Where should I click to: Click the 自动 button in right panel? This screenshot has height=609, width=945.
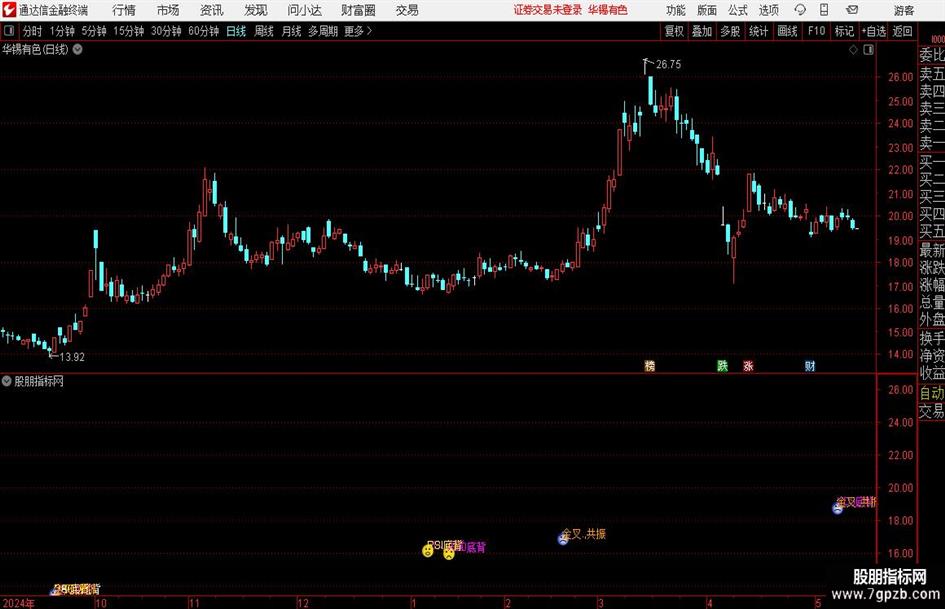(x=932, y=393)
